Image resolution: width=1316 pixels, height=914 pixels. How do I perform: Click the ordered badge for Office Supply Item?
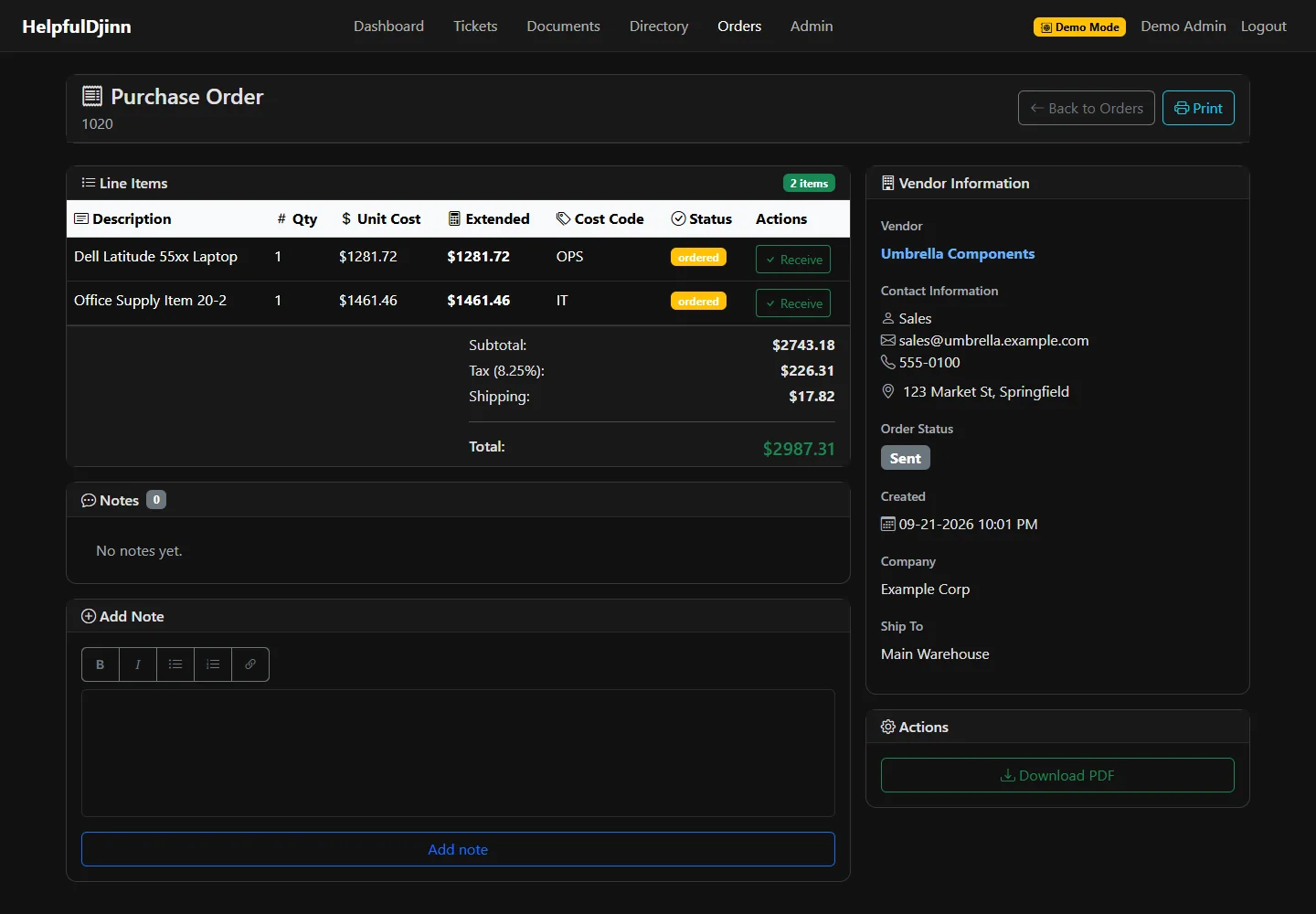coord(698,302)
